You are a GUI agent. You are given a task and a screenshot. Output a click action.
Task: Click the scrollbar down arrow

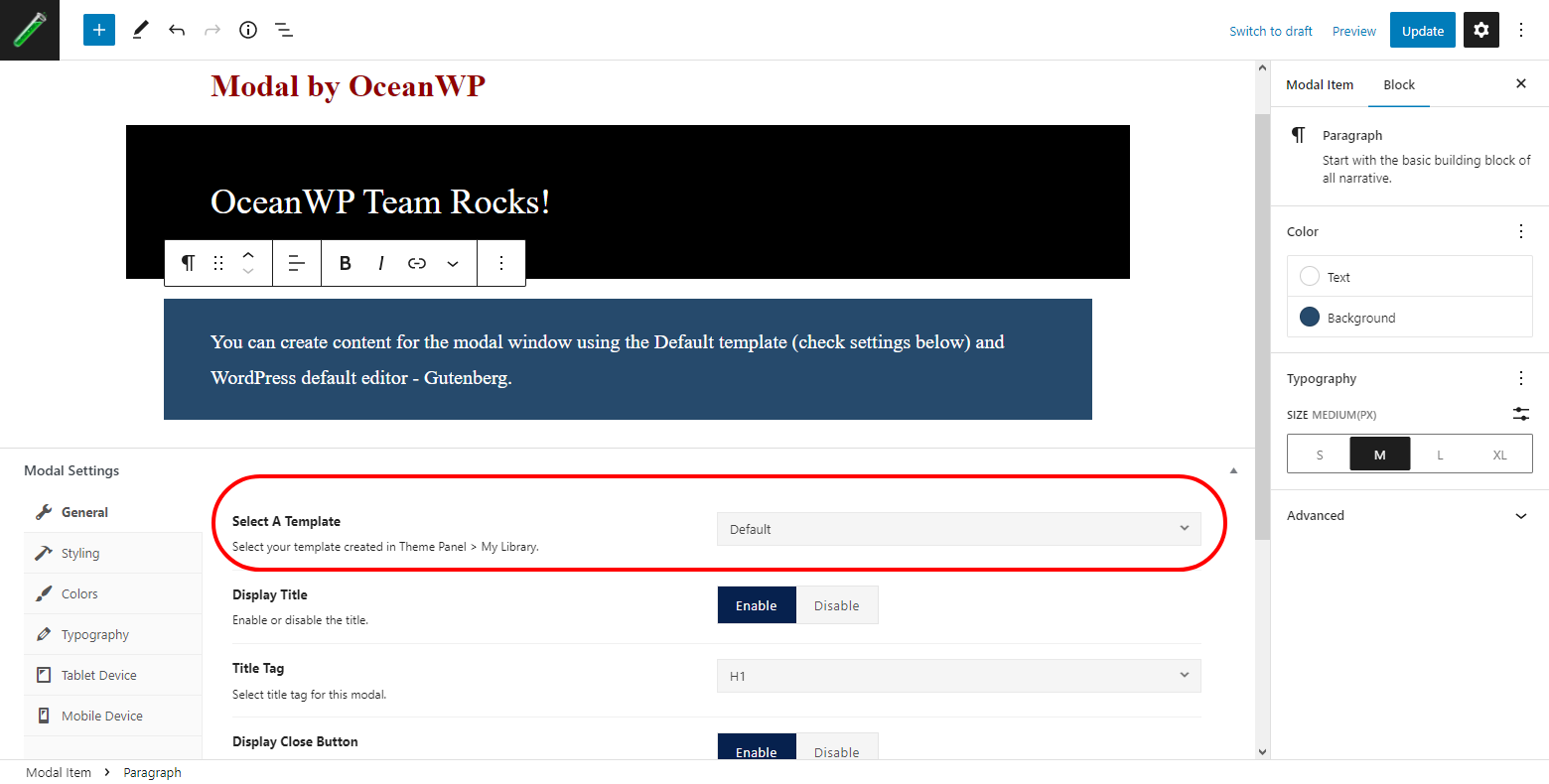(1262, 752)
